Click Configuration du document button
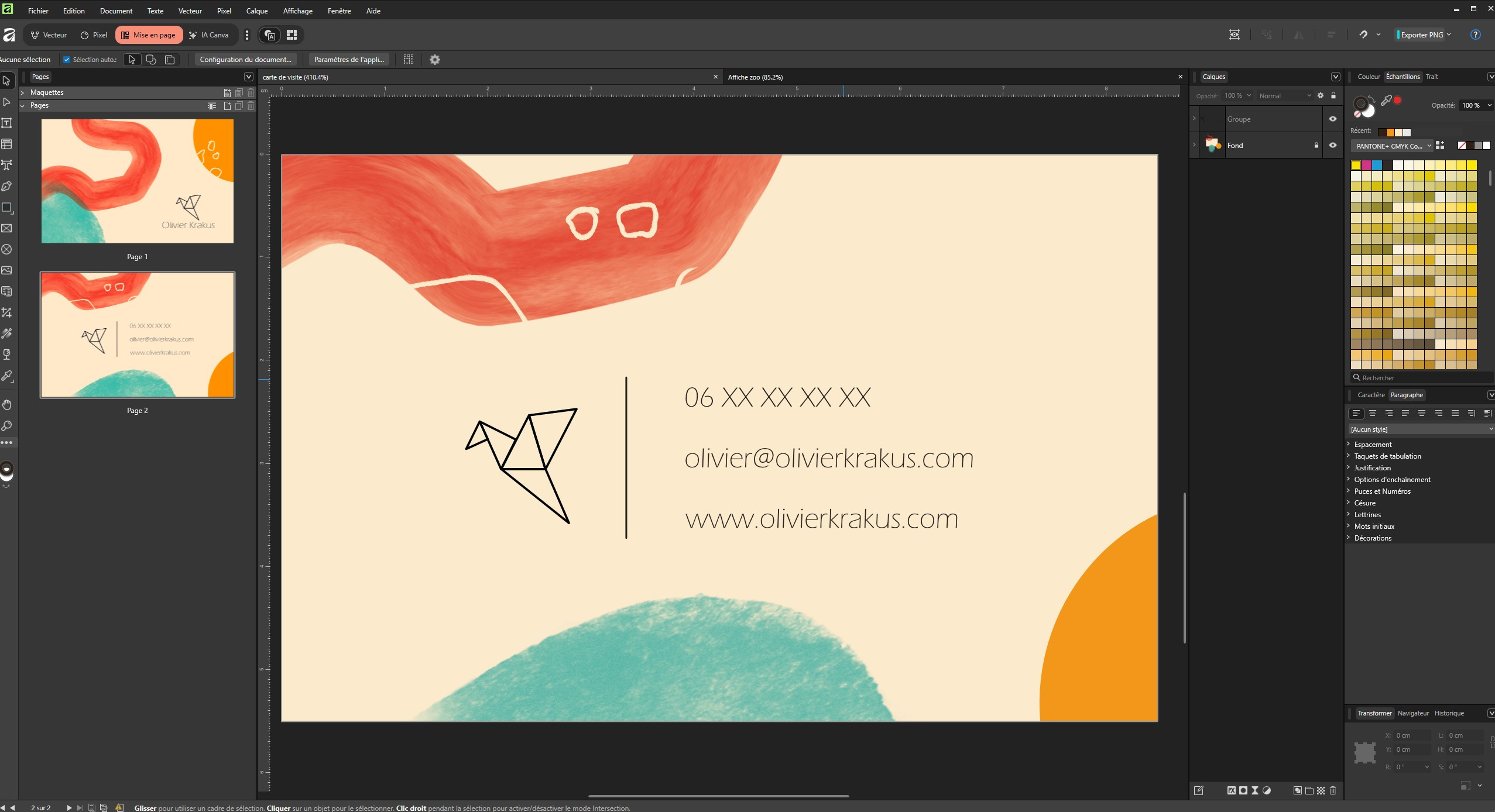The width and height of the screenshot is (1495, 812). 245,60
